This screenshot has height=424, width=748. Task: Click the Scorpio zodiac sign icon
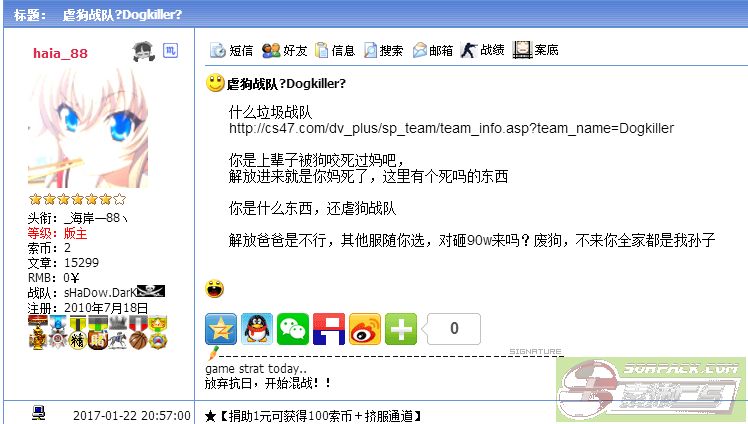coord(170,50)
